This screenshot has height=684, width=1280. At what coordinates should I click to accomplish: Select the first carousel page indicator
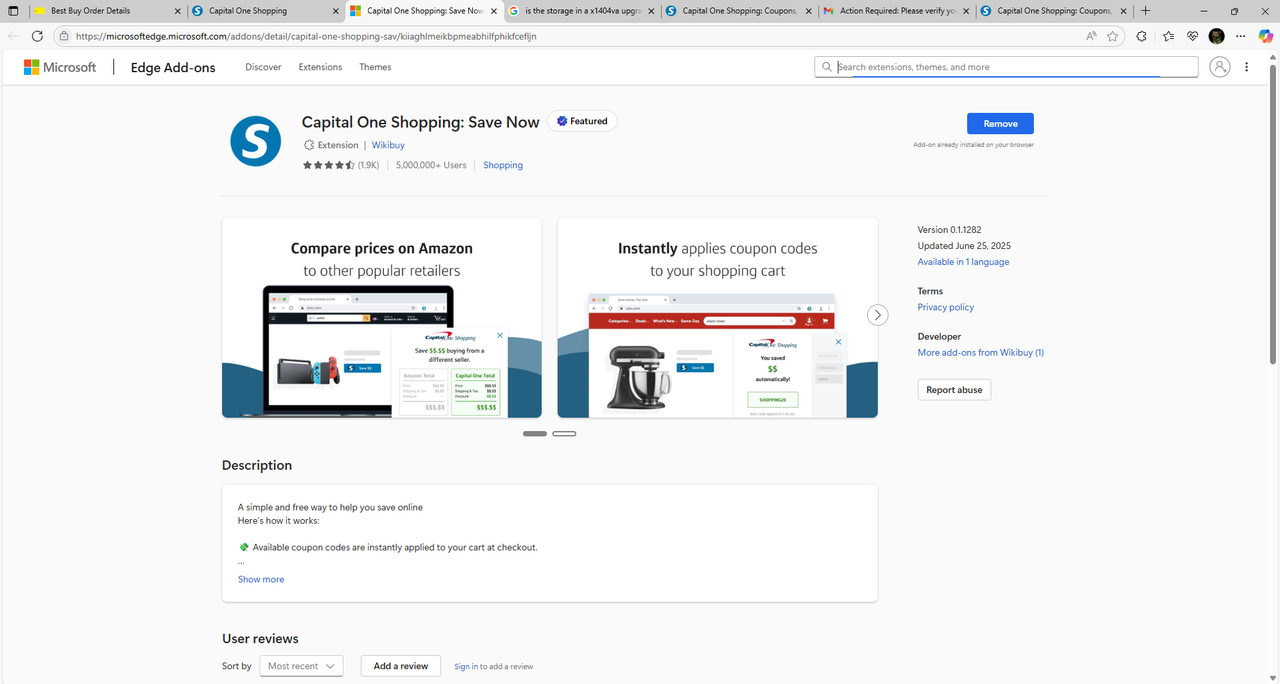tap(535, 433)
